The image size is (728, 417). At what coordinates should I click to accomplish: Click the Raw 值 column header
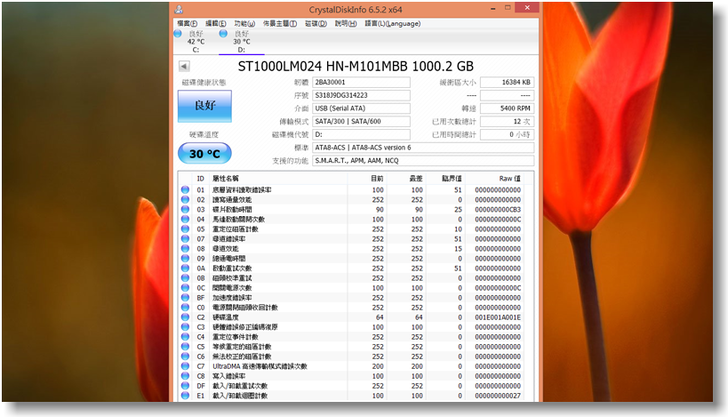508,178
